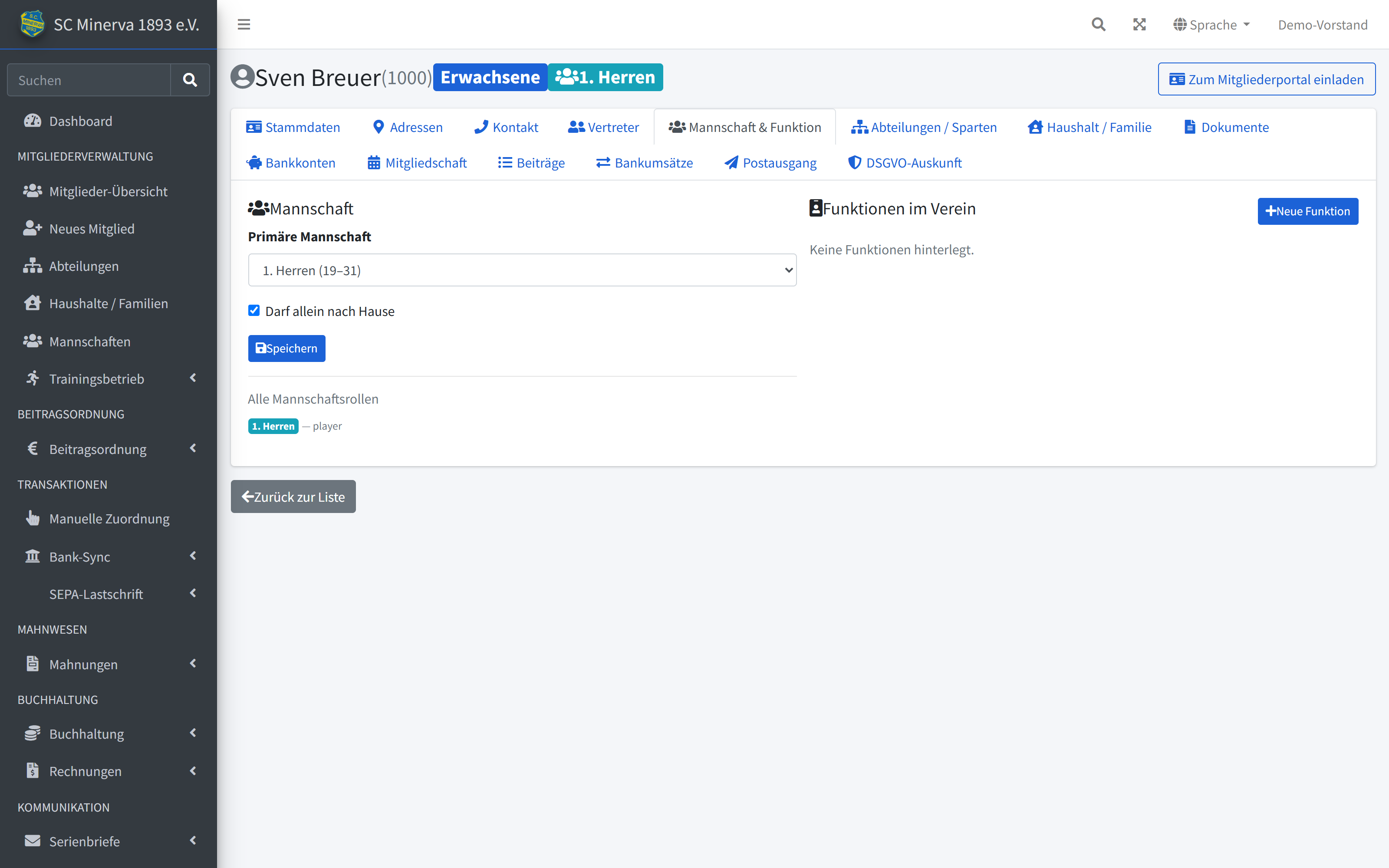Viewport: 1389px width, 868px height.
Task: Switch to the Stammdaten tab
Action: point(293,127)
